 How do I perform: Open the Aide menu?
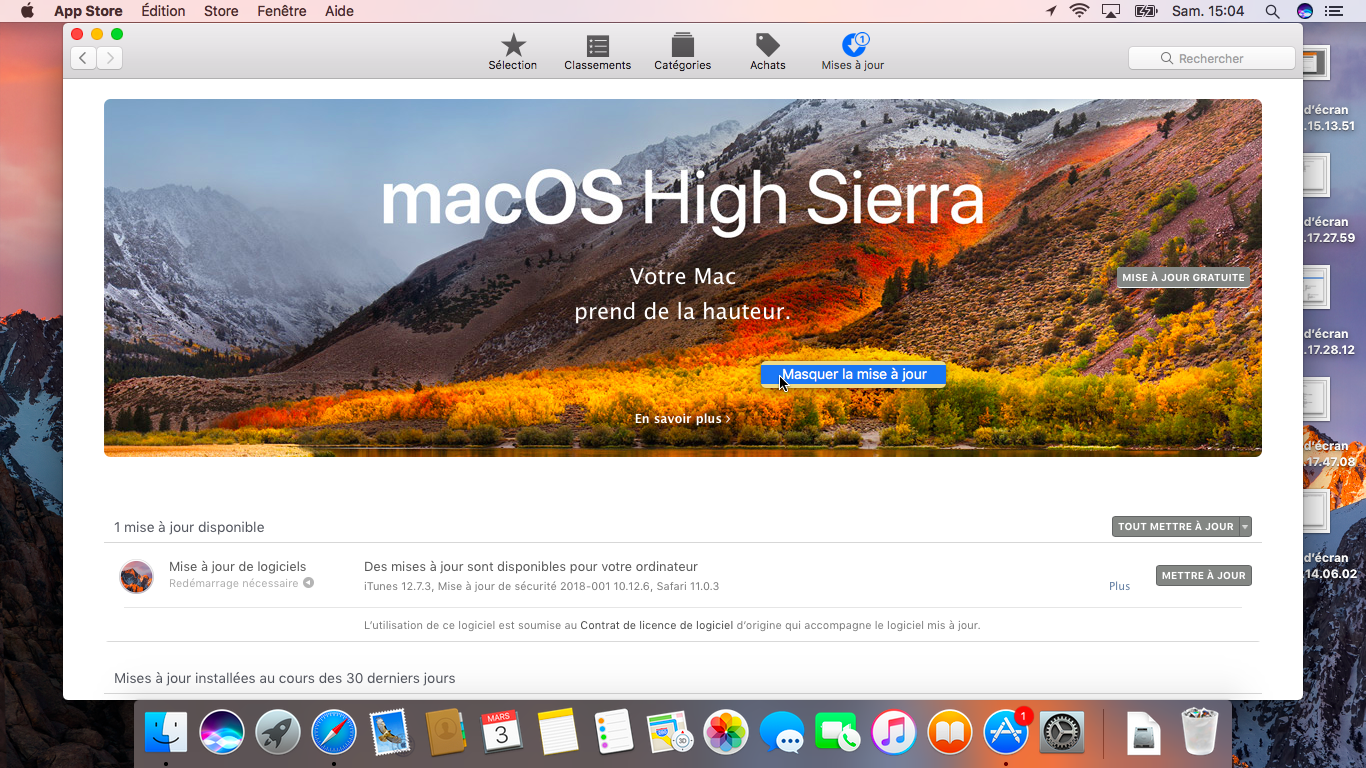pyautogui.click(x=340, y=11)
